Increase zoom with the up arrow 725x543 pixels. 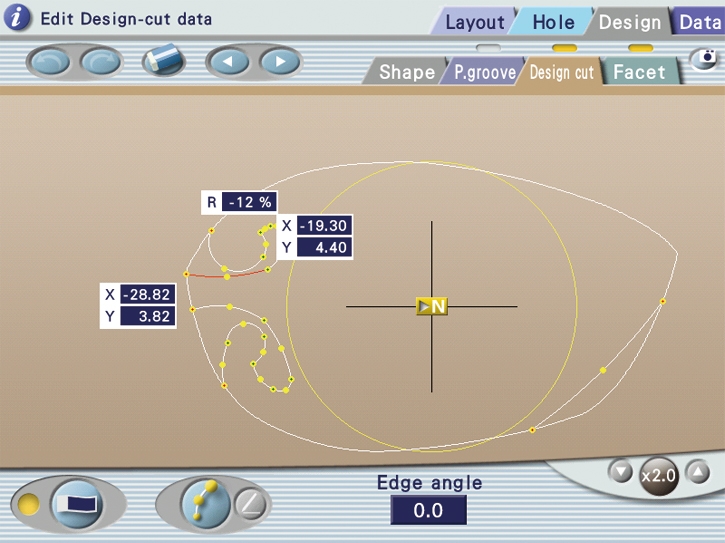699,471
